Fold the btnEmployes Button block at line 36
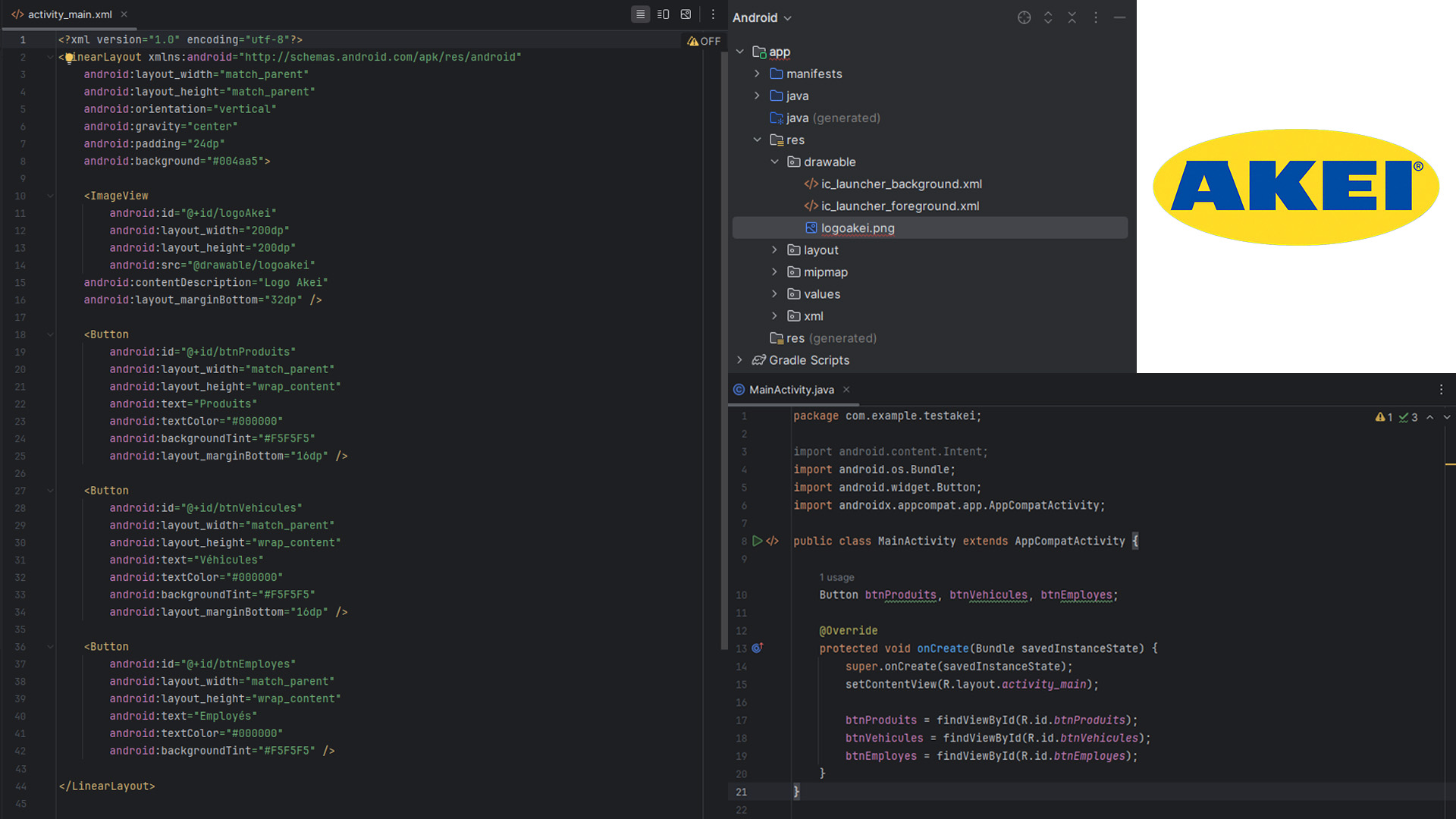The image size is (1456, 819). 50,648
